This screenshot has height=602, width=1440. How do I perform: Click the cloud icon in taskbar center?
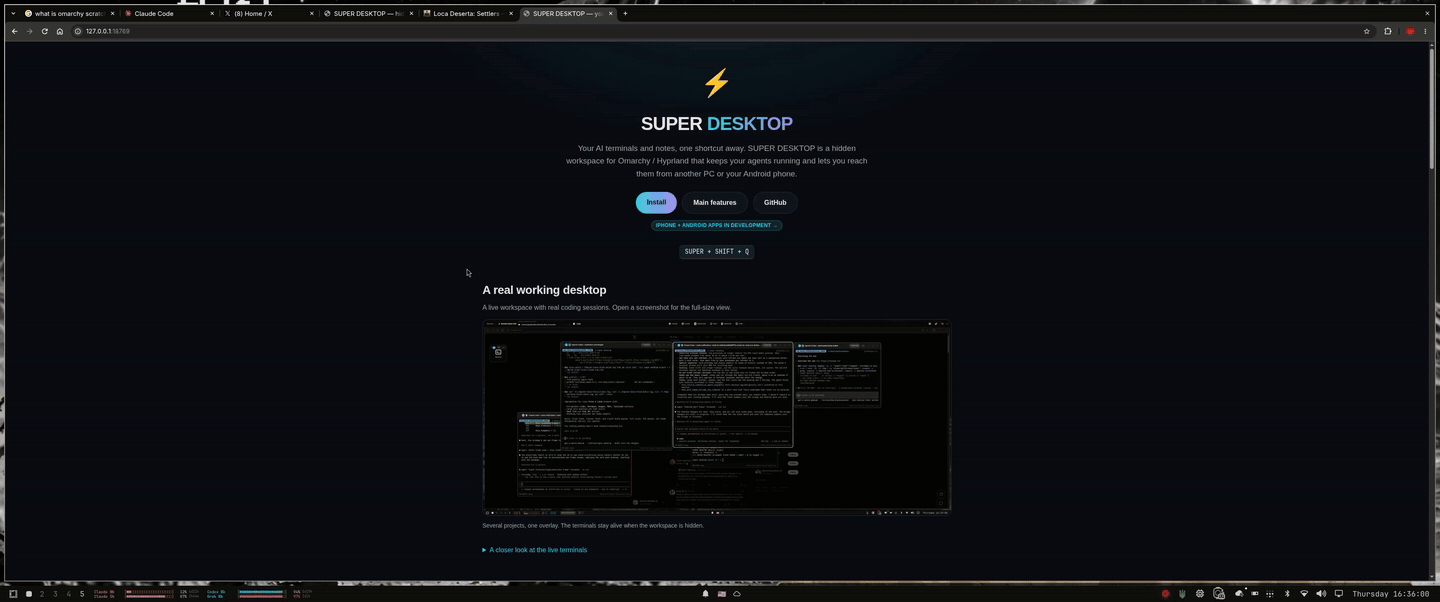click(737, 594)
